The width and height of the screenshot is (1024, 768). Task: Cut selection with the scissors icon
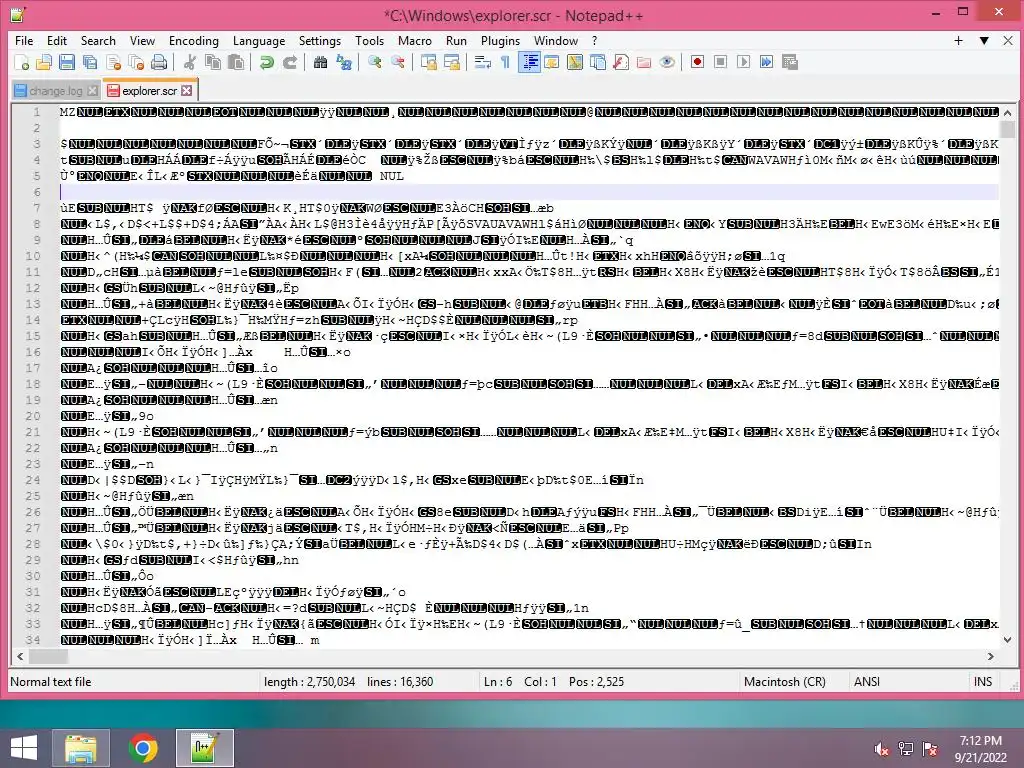(x=190, y=62)
